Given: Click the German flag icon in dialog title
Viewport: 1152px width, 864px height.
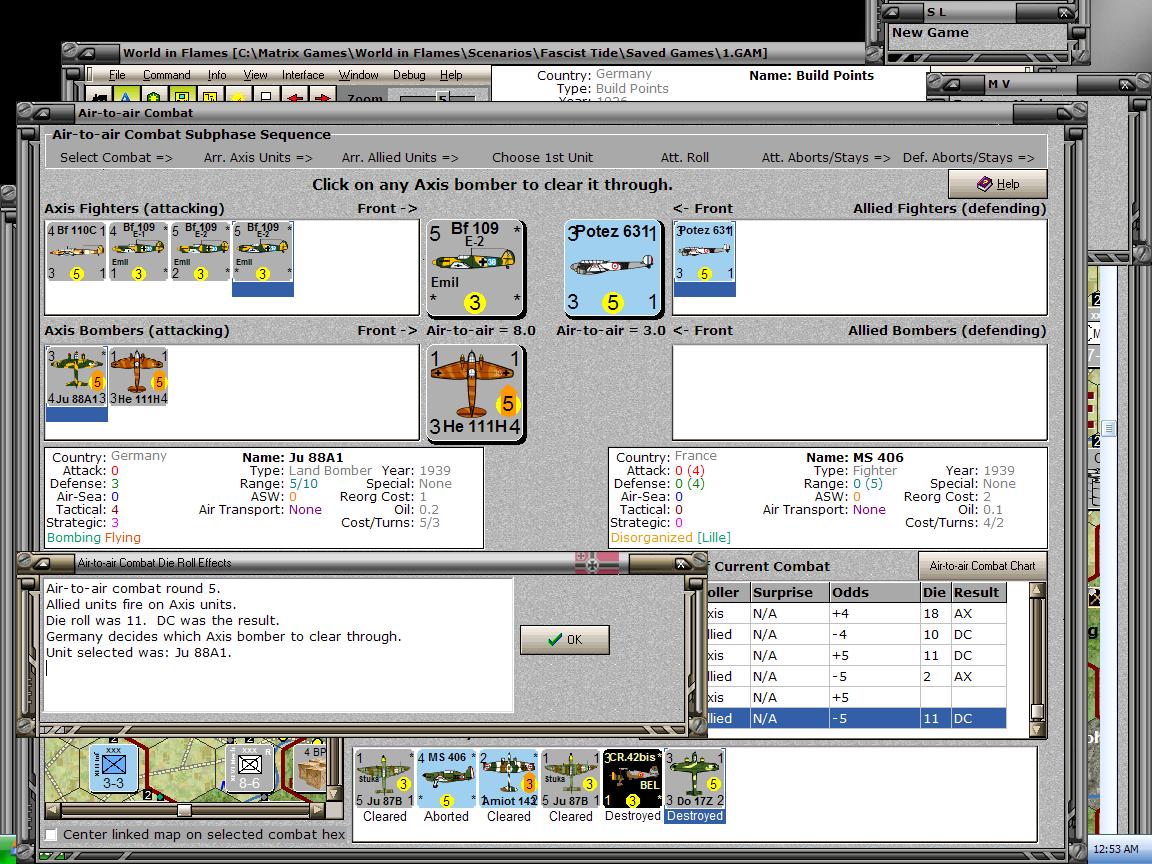Looking at the screenshot, I should 597,563.
